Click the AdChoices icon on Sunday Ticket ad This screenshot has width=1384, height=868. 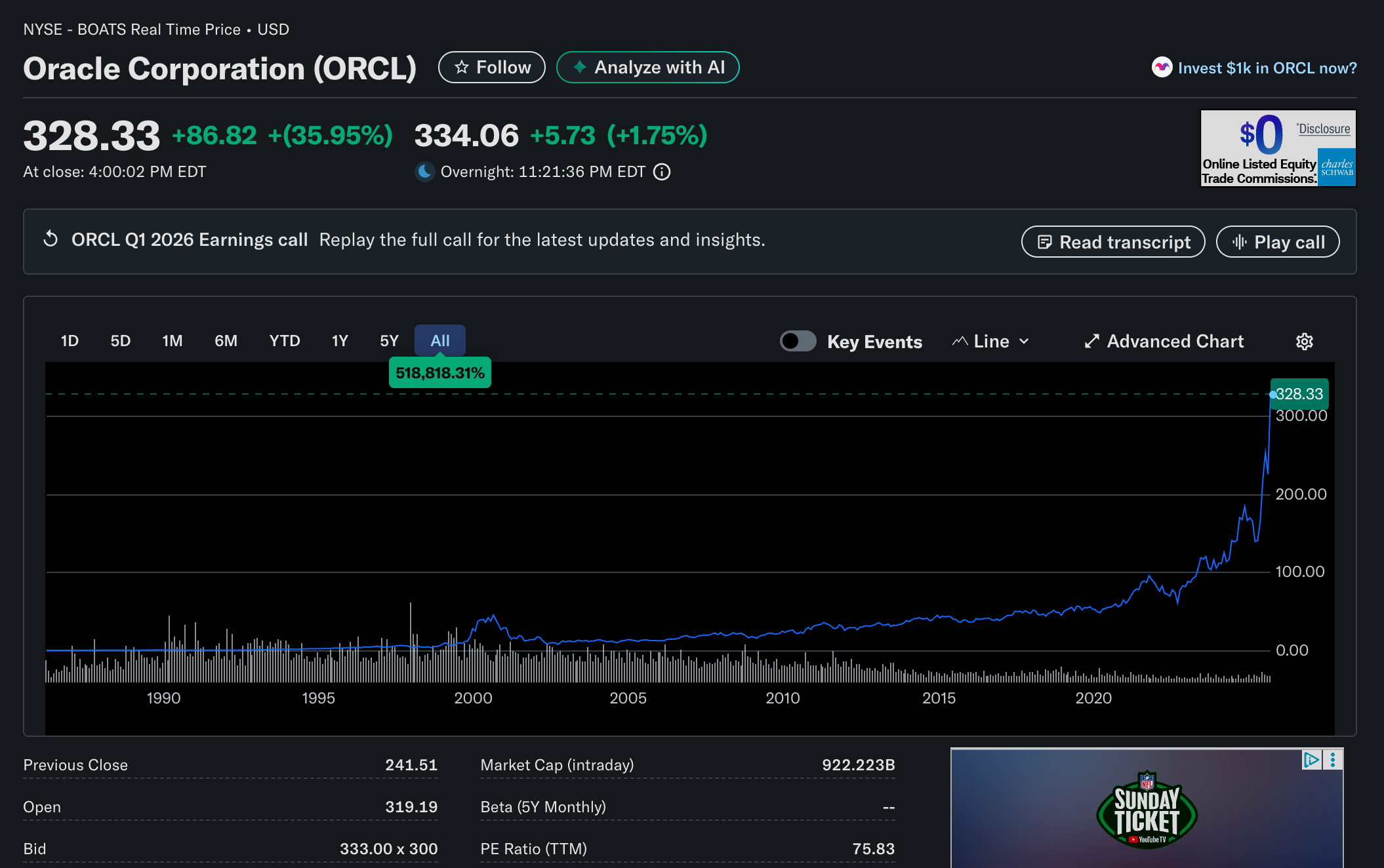point(1311,760)
